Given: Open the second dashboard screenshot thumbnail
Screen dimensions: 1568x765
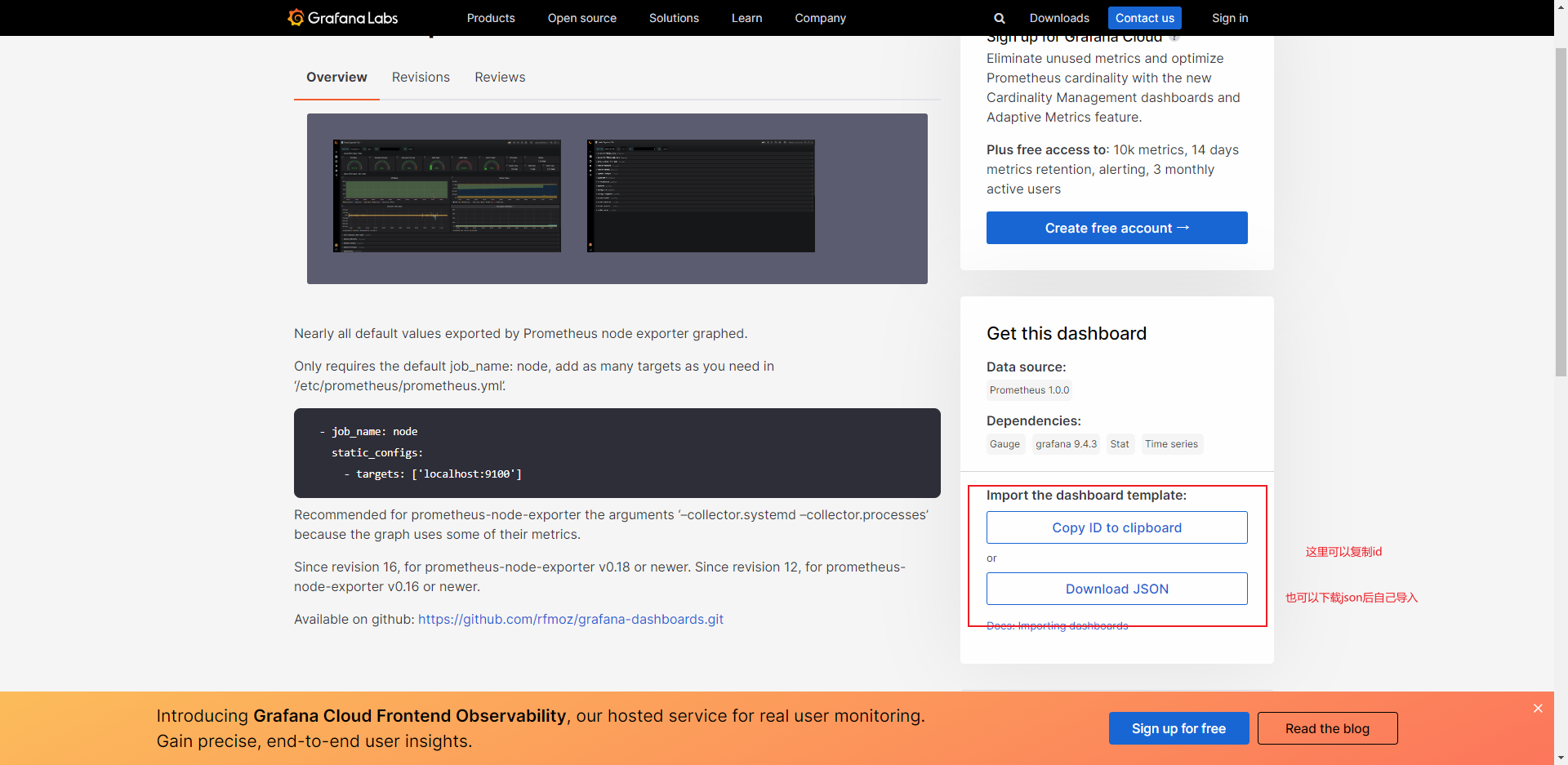Looking at the screenshot, I should pos(701,196).
